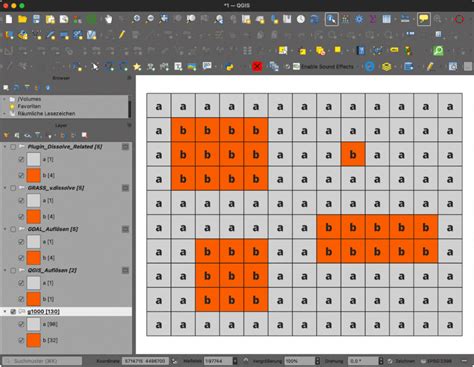This screenshot has height=367, width=474.
Task: Enable the GDAL_Auflösen layer checkbox
Action: [x=13, y=229]
